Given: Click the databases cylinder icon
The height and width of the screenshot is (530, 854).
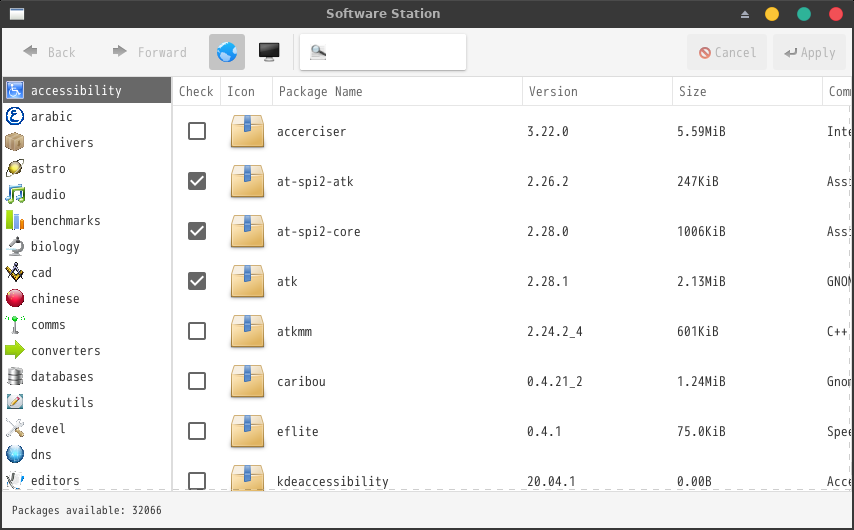Looking at the screenshot, I should pyautogui.click(x=15, y=376).
